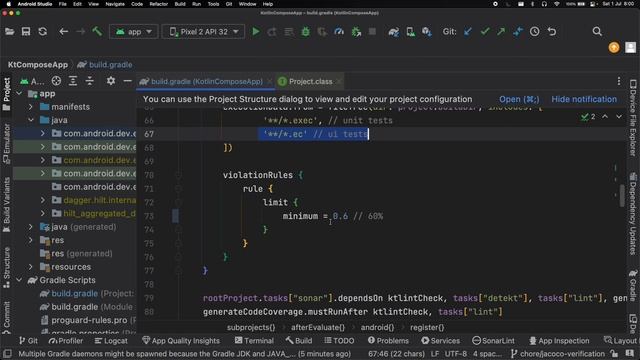Open the Build menu
The image size is (640, 360).
coord(180,4)
